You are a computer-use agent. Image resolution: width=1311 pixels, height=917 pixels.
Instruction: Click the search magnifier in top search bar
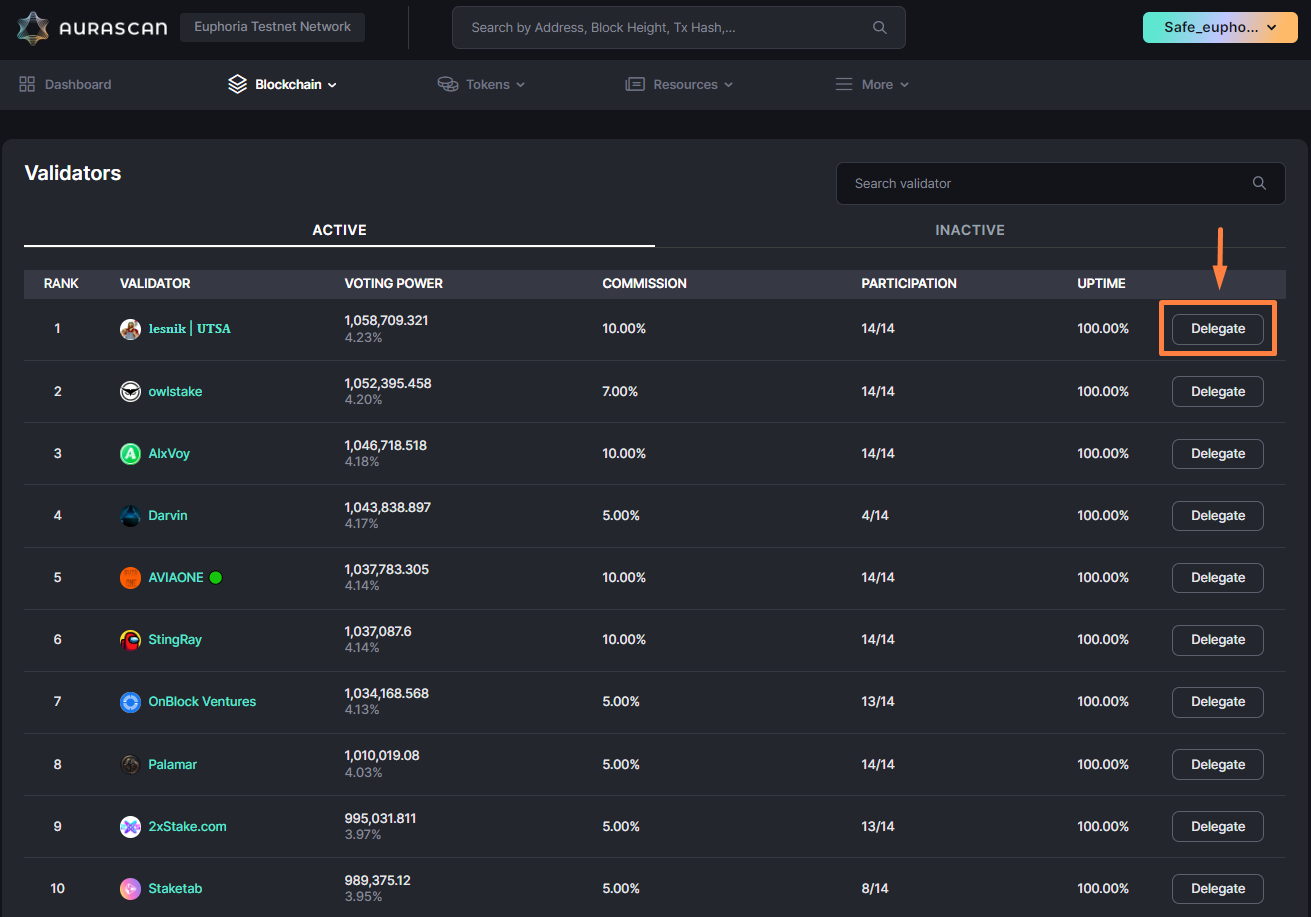click(x=880, y=28)
